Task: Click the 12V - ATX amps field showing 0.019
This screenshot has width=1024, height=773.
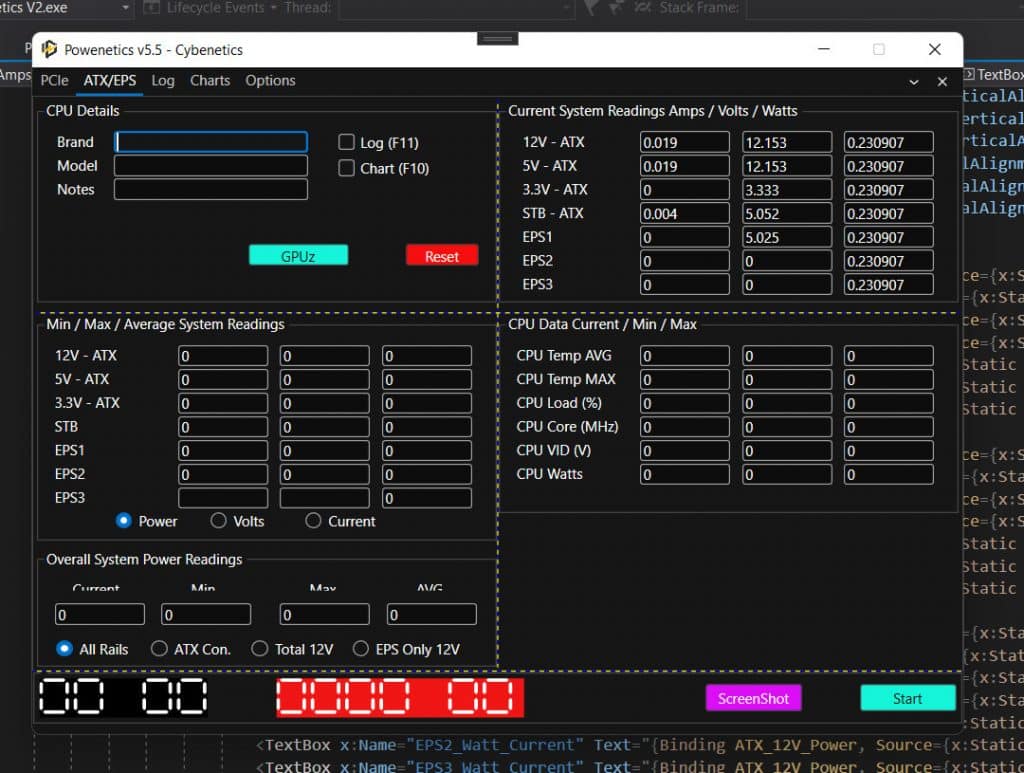Action: 684,142
